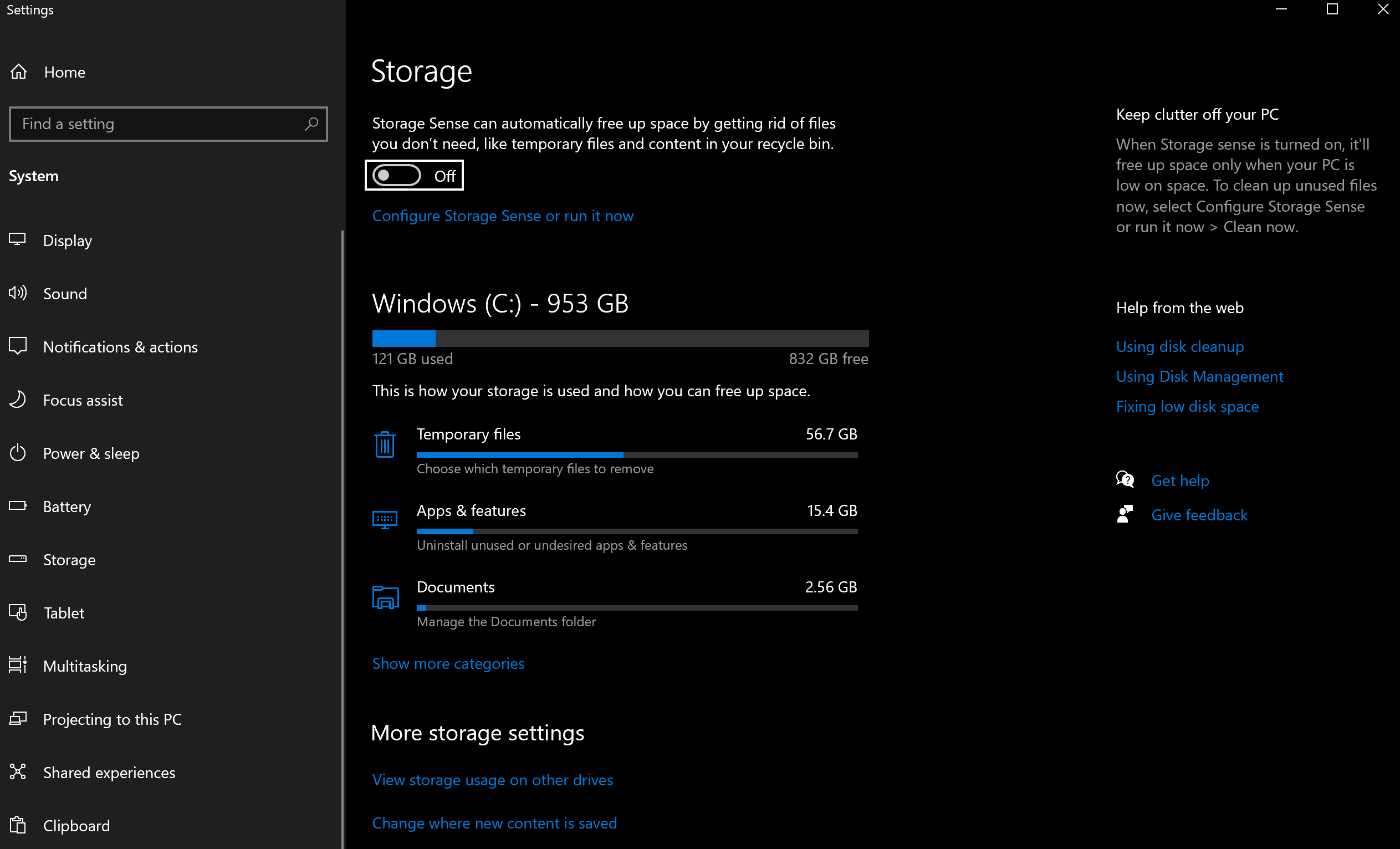Open Display settings via the monitor icon
The width and height of the screenshot is (1400, 849).
(18, 240)
